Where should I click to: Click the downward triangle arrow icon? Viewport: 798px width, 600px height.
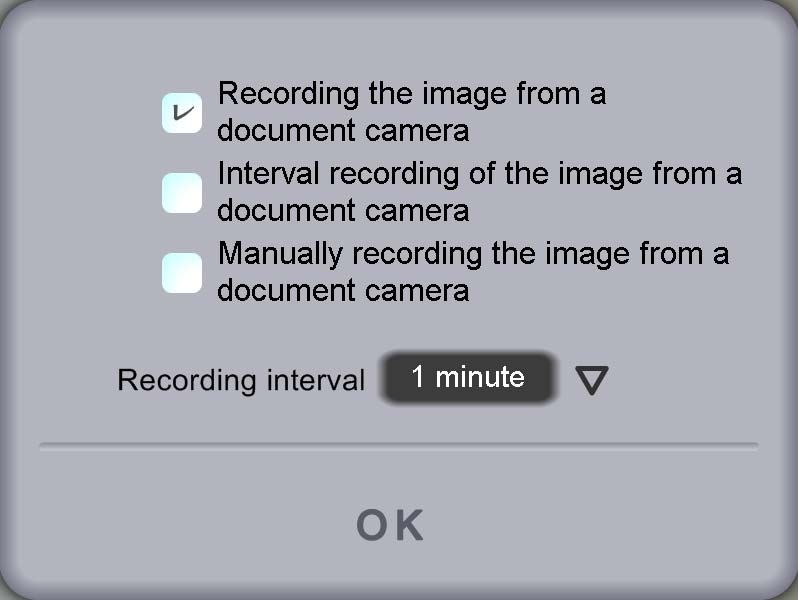[x=592, y=380]
